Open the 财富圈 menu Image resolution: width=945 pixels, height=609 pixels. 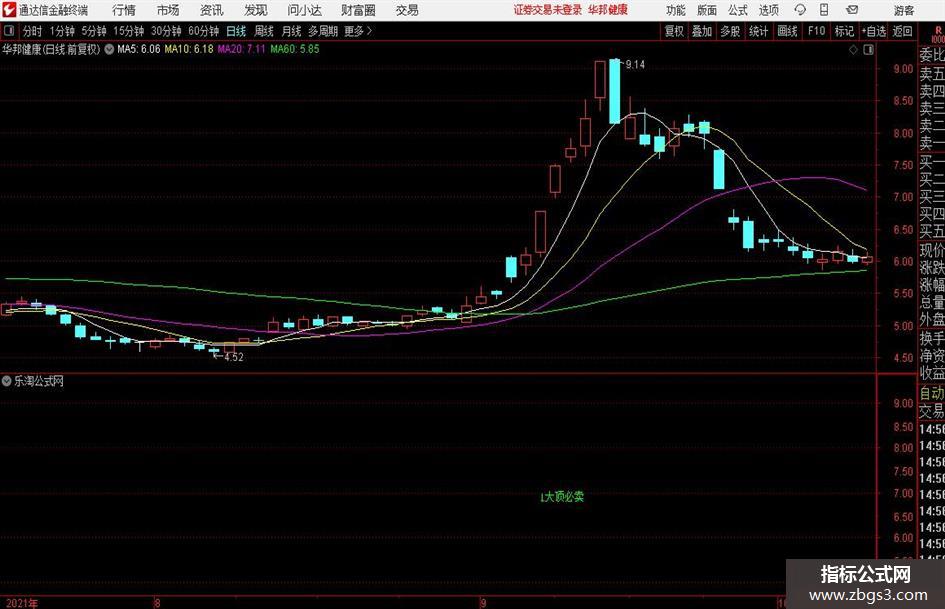pyautogui.click(x=359, y=10)
